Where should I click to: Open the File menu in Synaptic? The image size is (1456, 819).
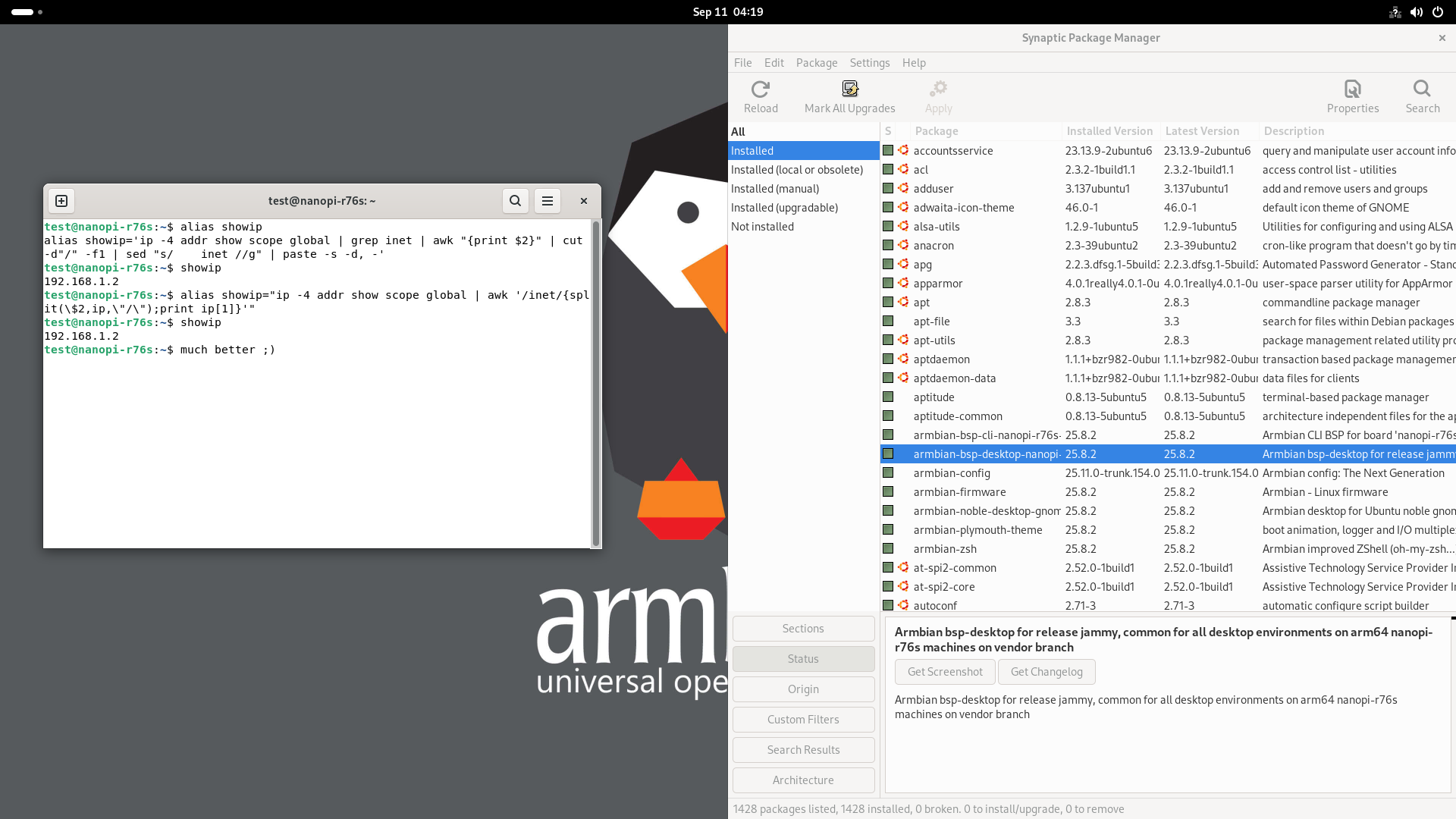pyautogui.click(x=742, y=63)
